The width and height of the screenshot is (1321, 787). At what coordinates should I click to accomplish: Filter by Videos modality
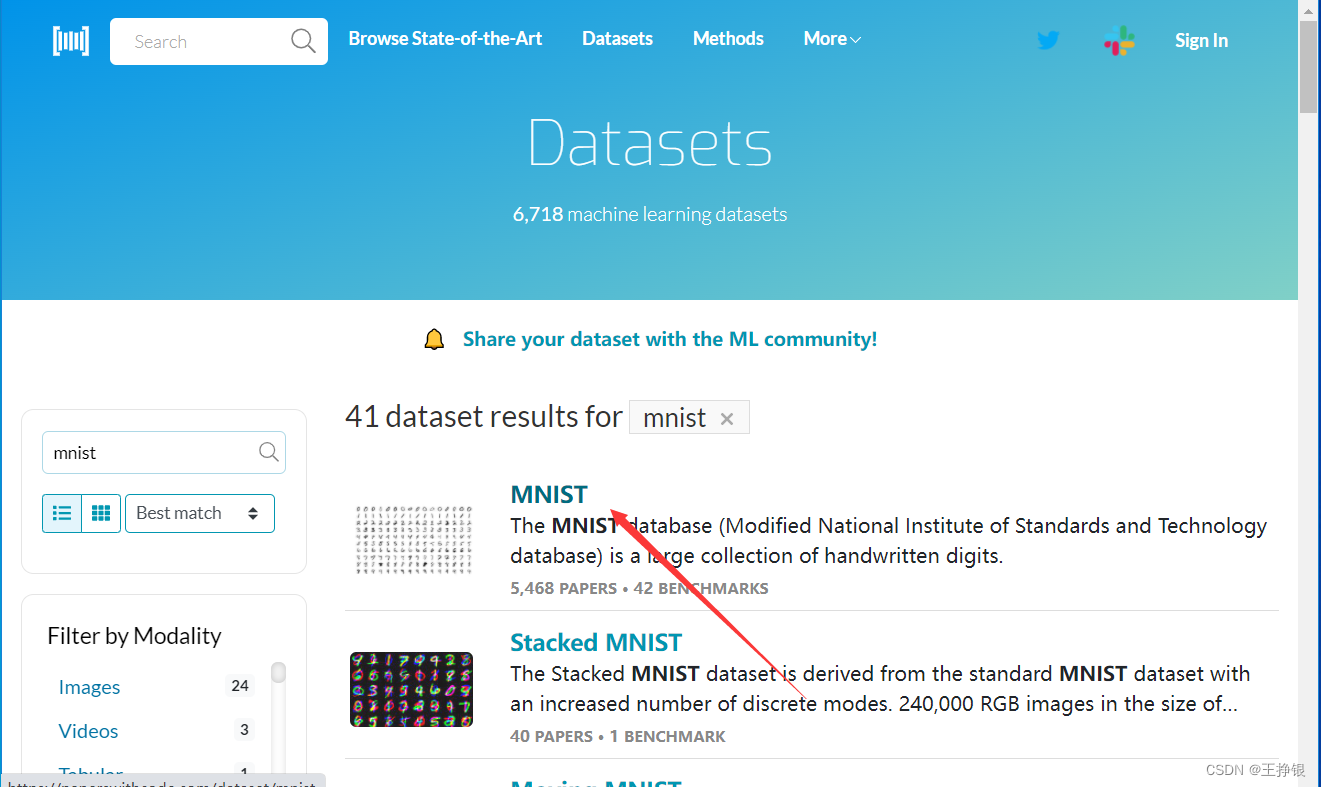[x=88, y=731]
